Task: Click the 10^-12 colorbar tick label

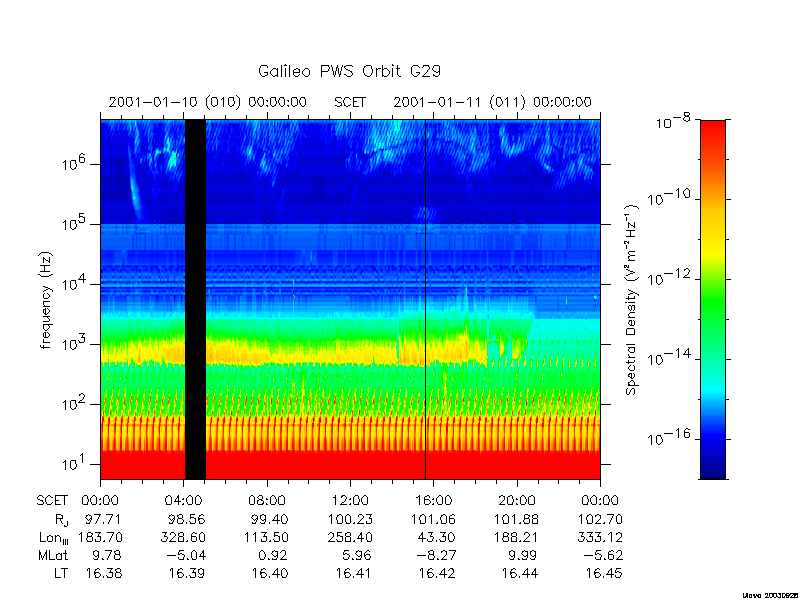Action: (669, 277)
